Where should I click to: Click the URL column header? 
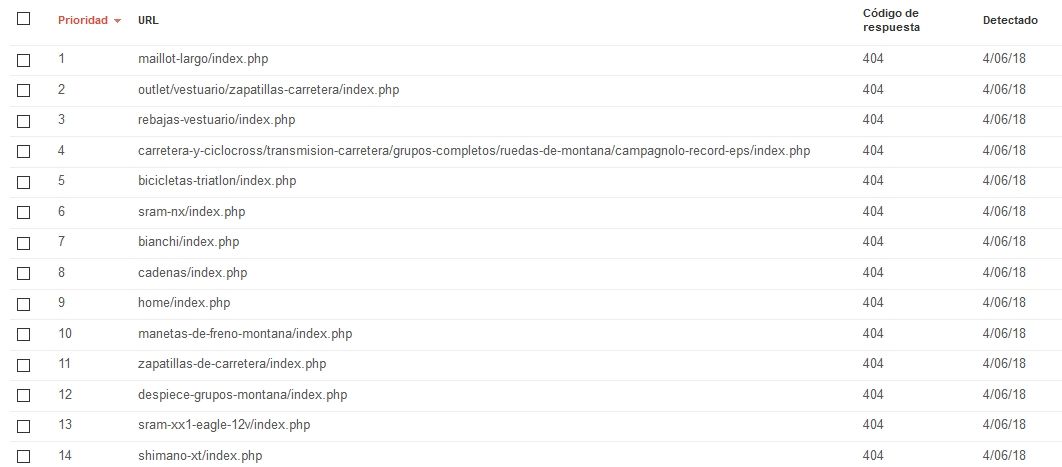point(148,20)
